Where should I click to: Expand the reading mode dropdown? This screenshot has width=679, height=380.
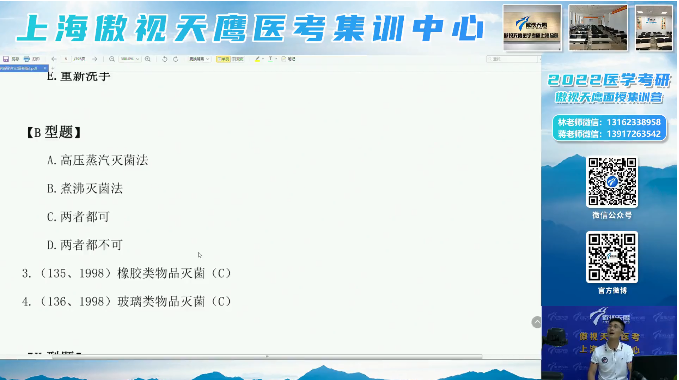[x=199, y=59]
